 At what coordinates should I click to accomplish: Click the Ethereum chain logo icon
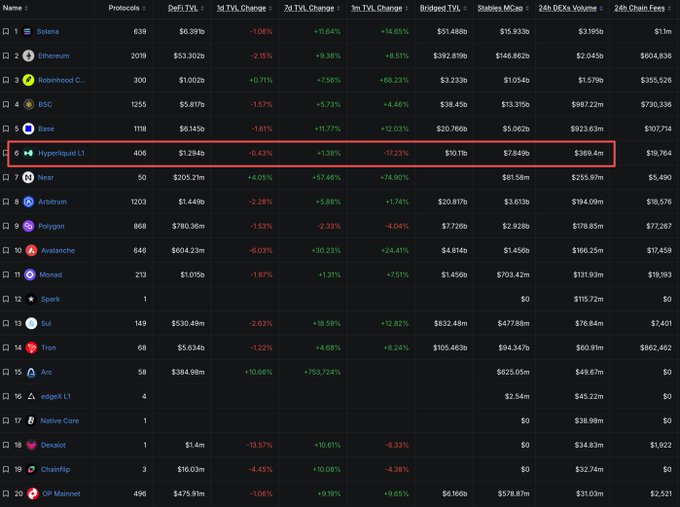point(29,56)
